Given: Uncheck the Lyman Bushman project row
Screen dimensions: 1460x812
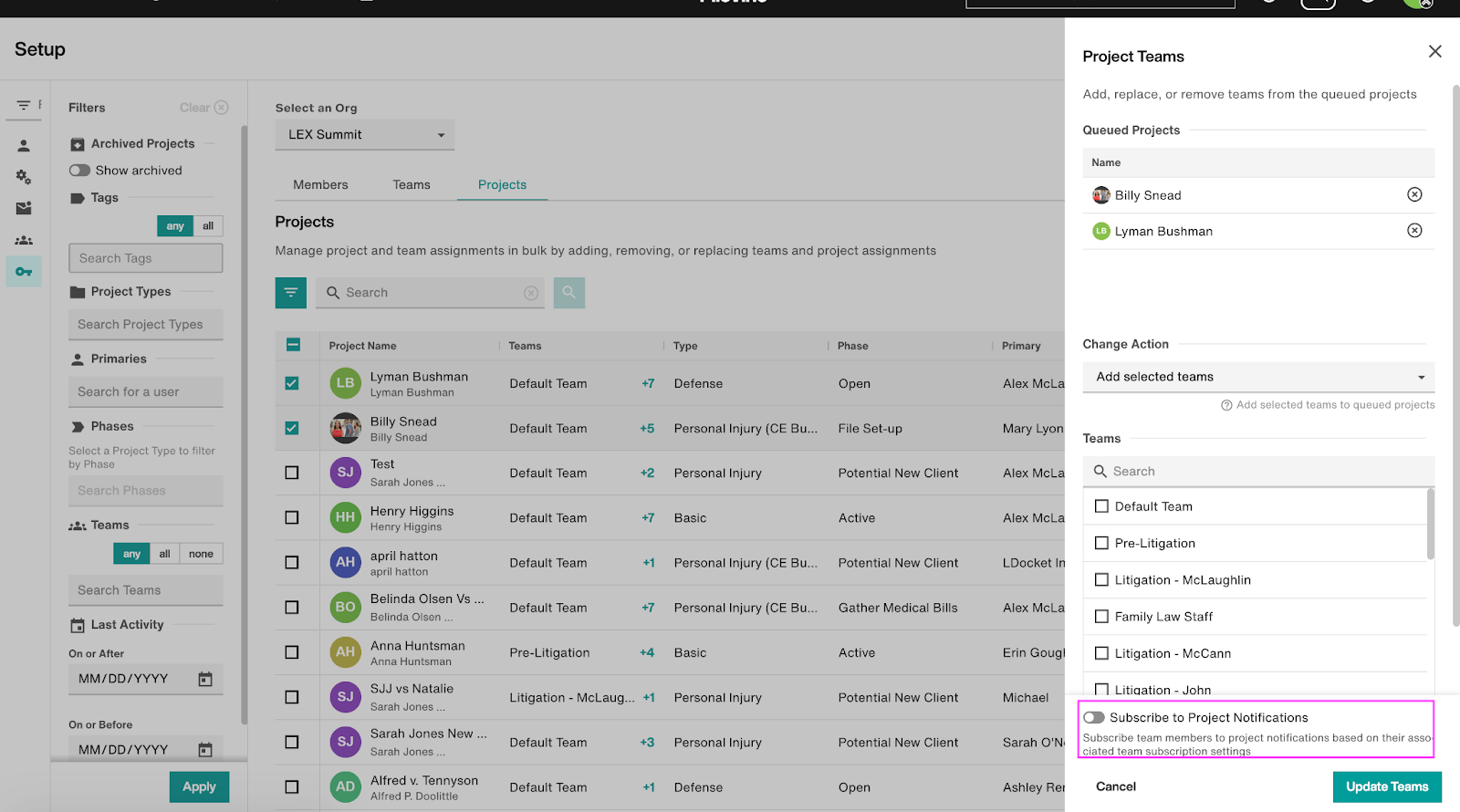Looking at the screenshot, I should 292,383.
